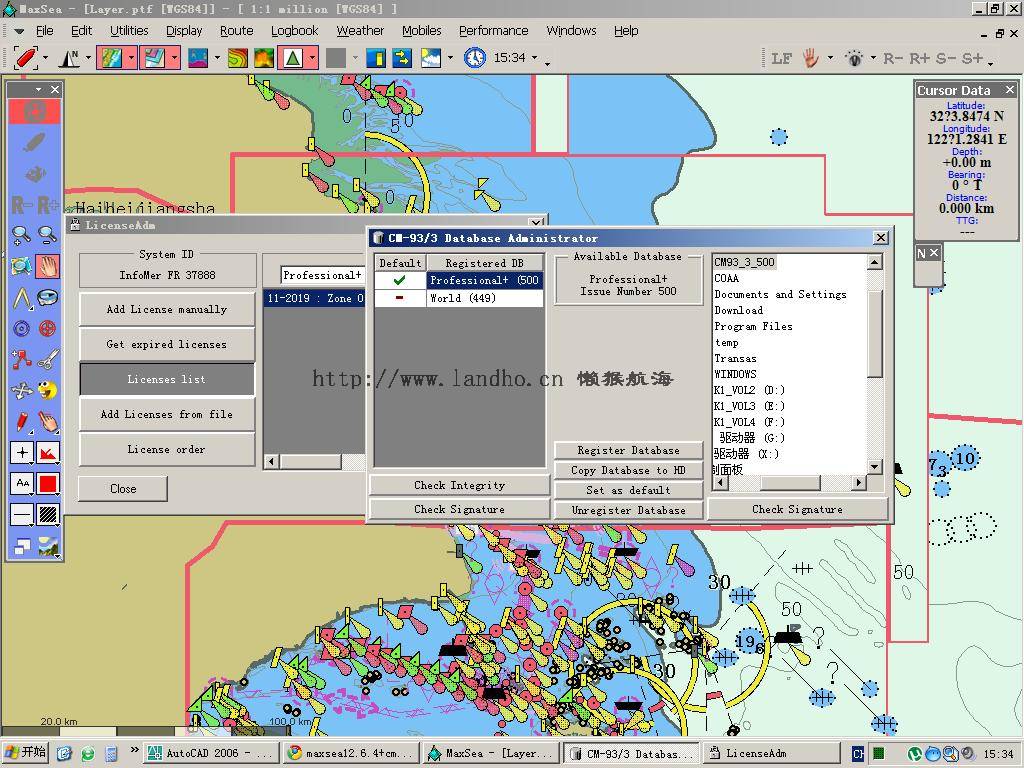Select the red pencil drawing tool
1024x768 pixels.
point(22,421)
